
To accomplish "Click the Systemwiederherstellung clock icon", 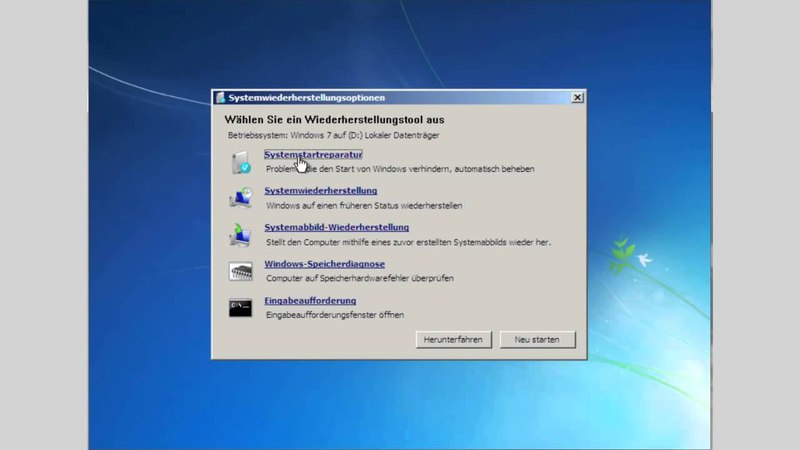I will 240,197.
